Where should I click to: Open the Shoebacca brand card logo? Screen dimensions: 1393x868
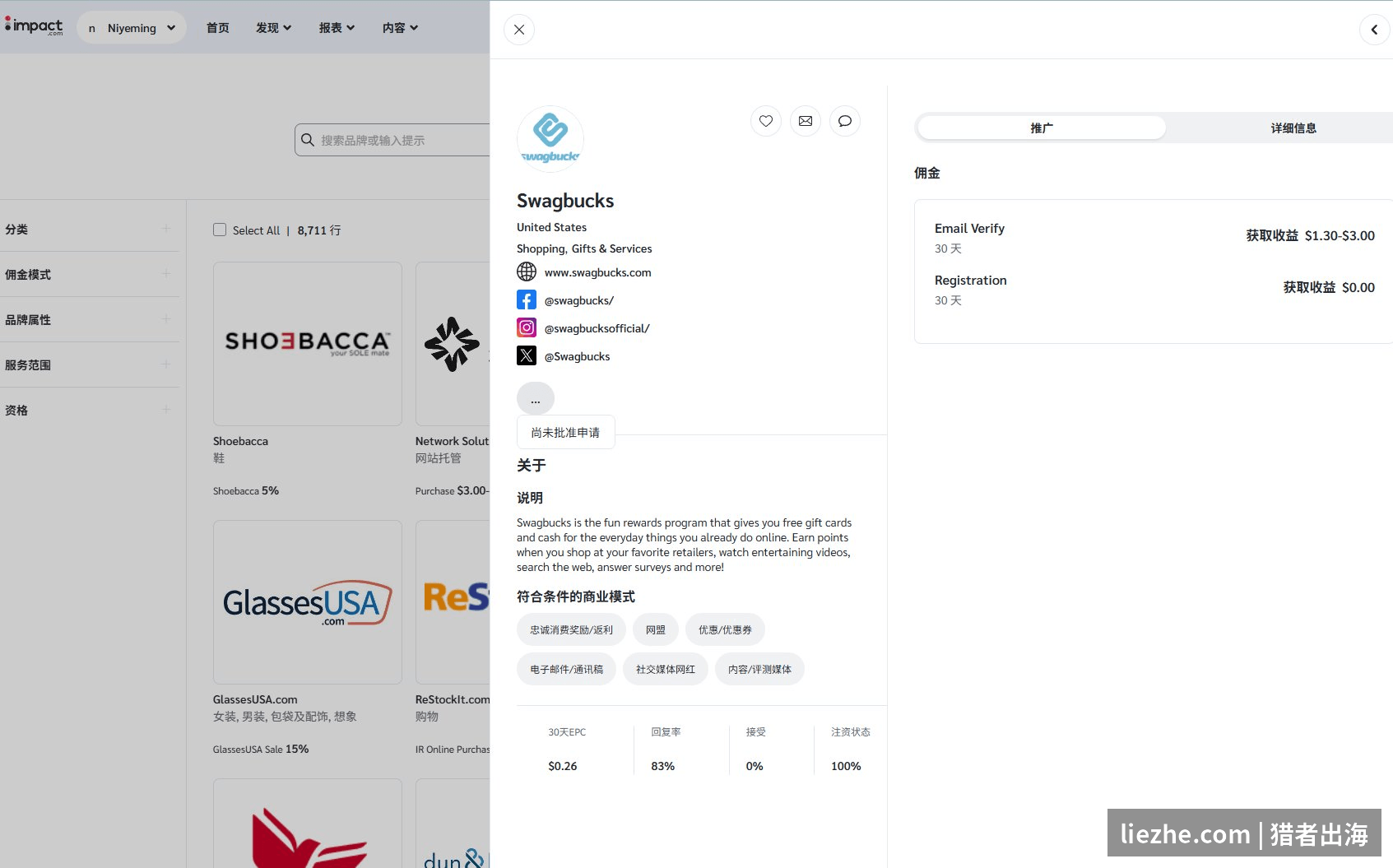308,344
